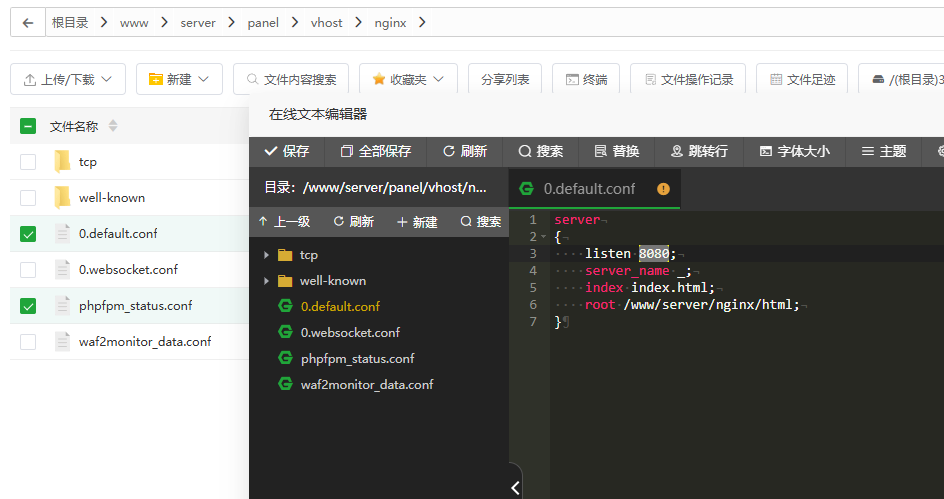Go to the www breadcrumb folder
Image resolution: width=944 pixels, height=499 pixels.
click(134, 23)
